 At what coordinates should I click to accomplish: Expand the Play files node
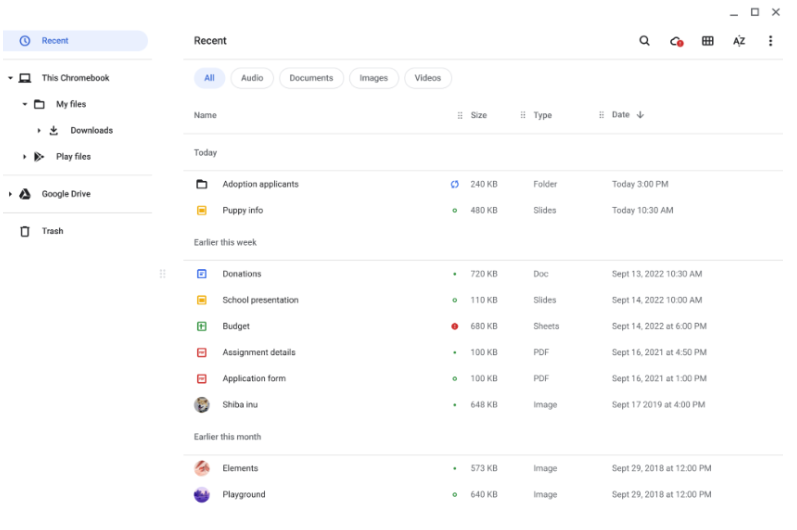24,157
